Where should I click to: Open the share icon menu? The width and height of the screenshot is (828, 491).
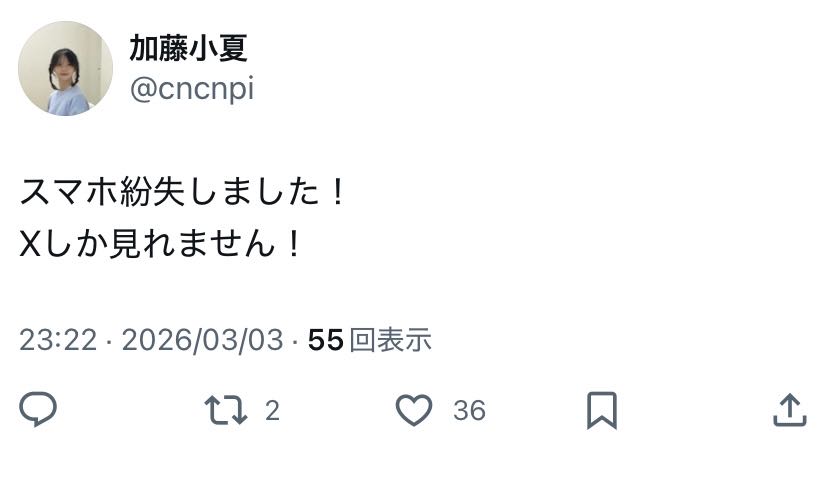tap(790, 410)
